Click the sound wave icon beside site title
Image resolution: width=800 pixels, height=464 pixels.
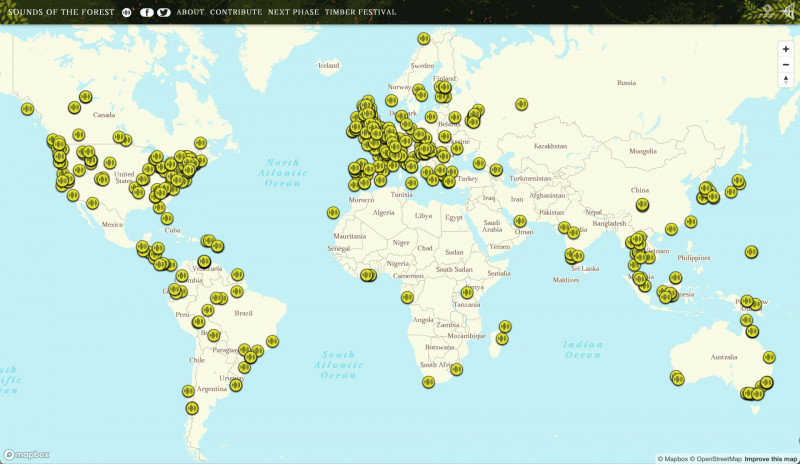click(126, 12)
